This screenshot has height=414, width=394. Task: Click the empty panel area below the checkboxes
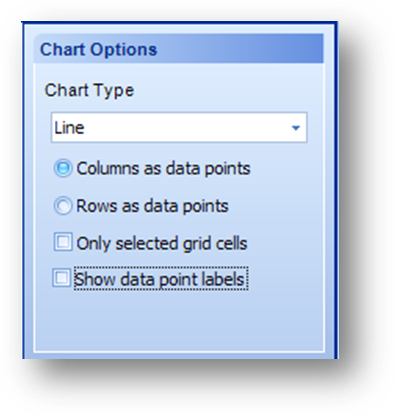pos(179,320)
